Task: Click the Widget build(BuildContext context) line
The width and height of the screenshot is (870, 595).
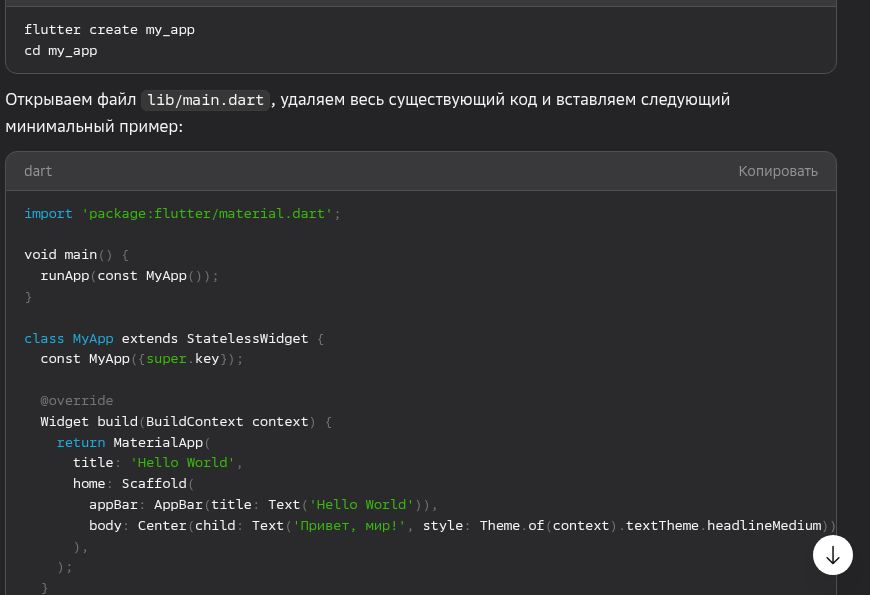Action: point(186,421)
